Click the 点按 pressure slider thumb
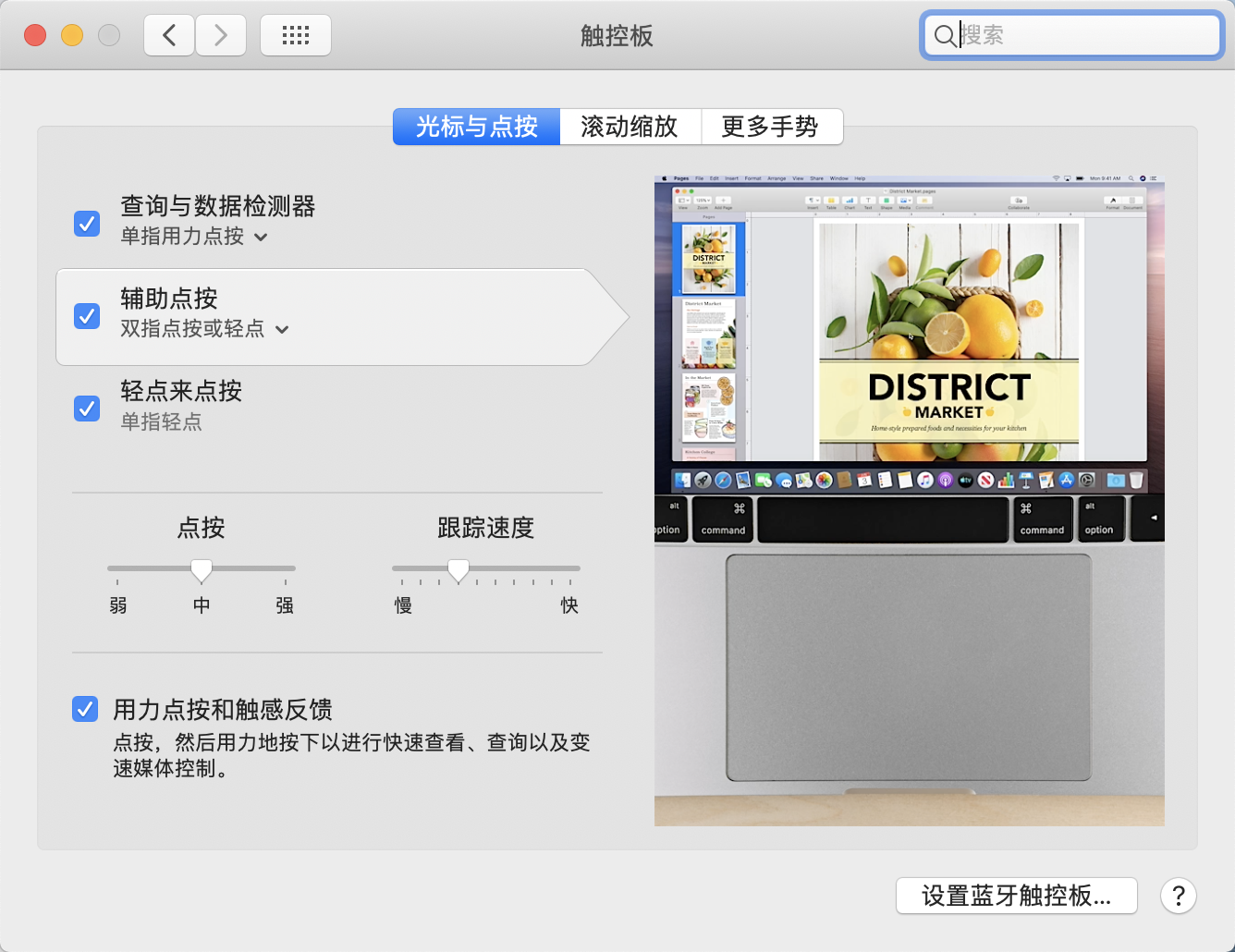1235x952 pixels. point(202,570)
